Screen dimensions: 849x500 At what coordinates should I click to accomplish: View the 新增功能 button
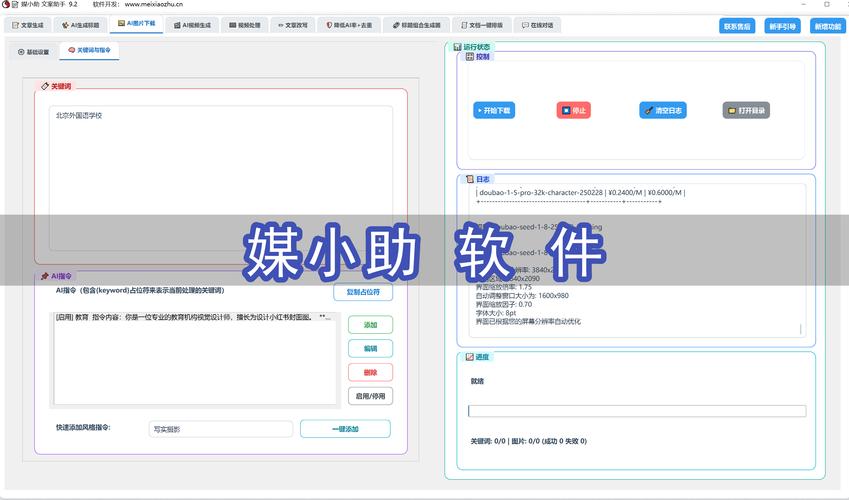(x=827, y=26)
